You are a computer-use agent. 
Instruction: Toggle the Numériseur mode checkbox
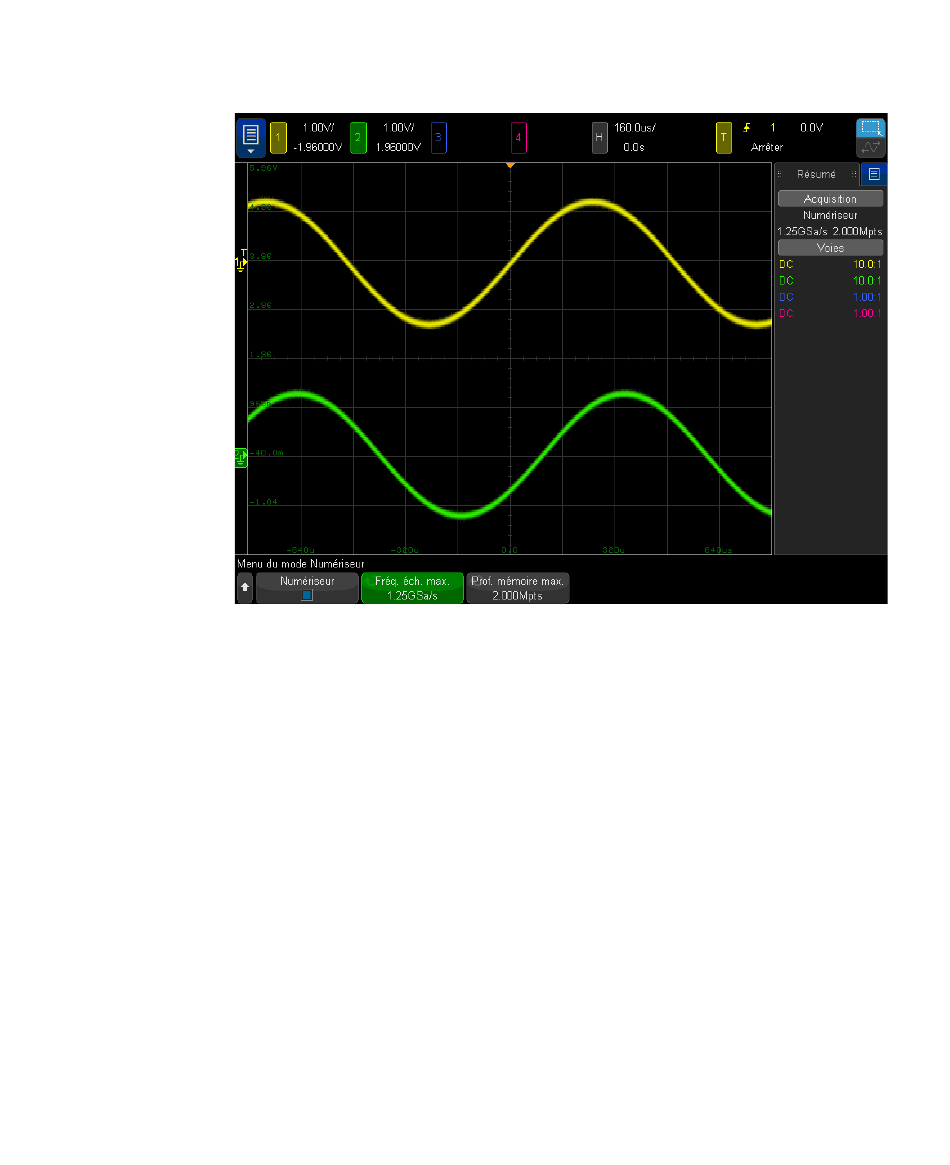point(307,595)
